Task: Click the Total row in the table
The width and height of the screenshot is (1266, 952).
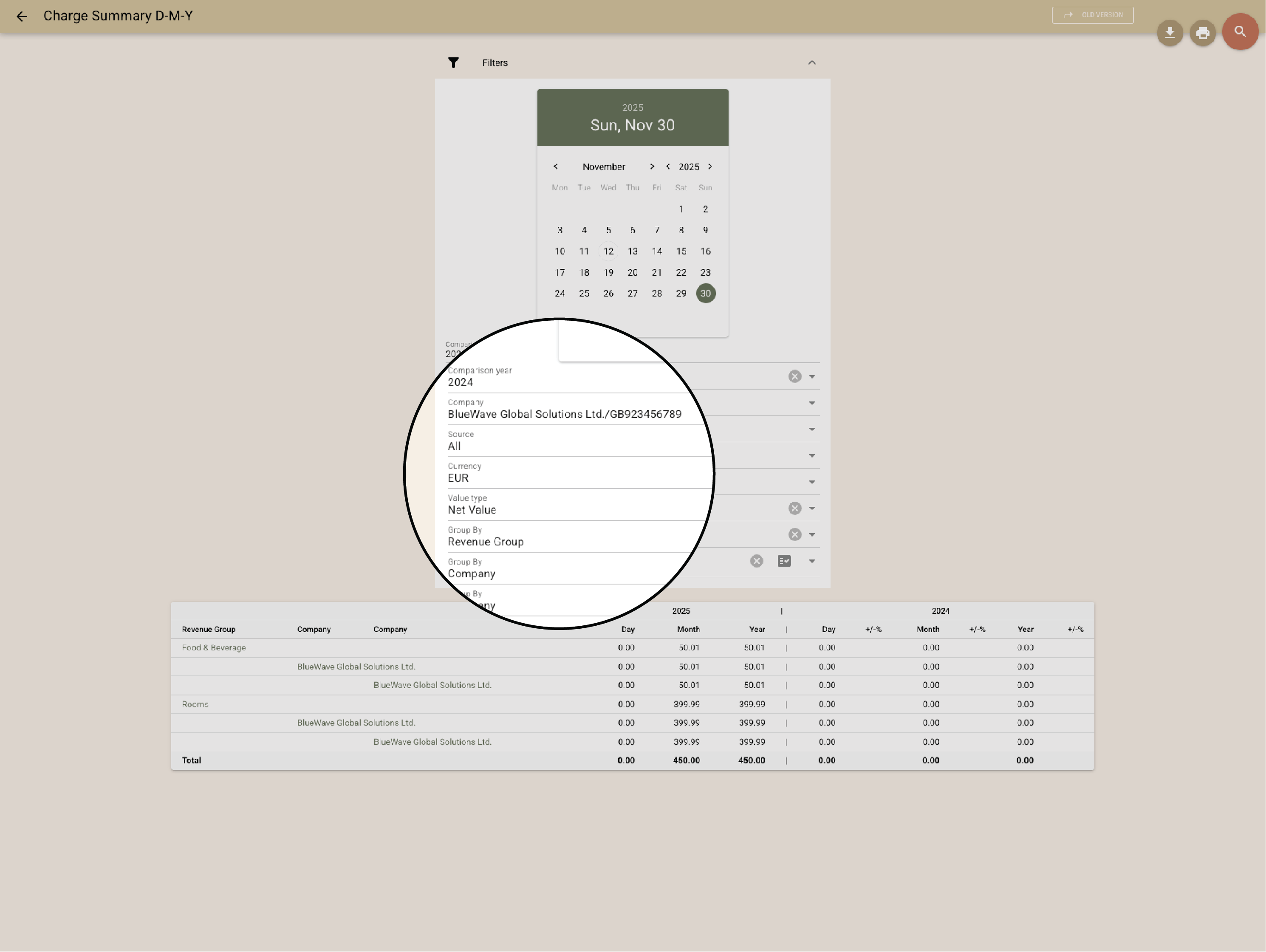Action: tap(191, 760)
